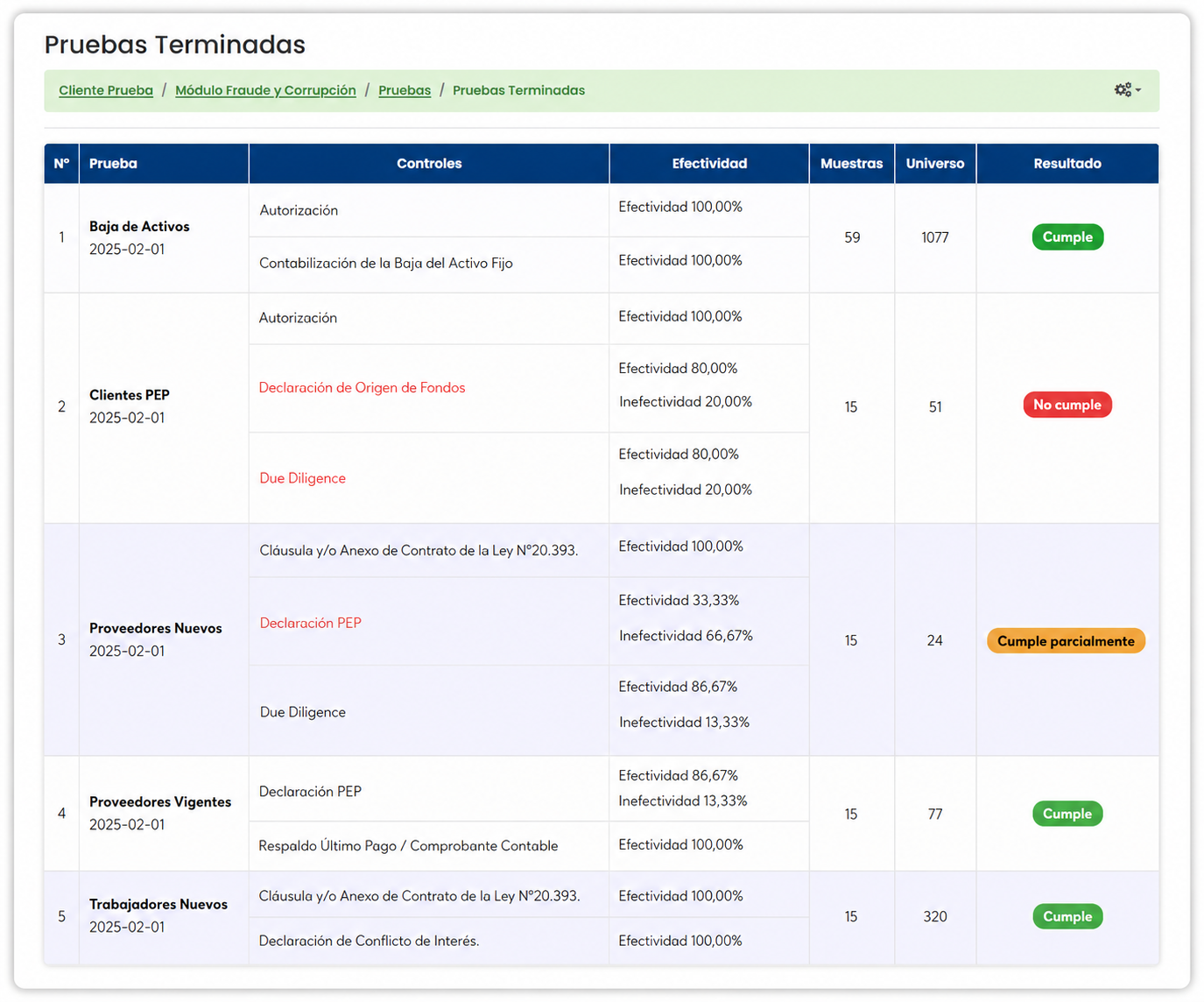Viewport: 1204px width, 1002px height.
Task: Select the Cumple parcialmente badge
Action: (x=1066, y=641)
